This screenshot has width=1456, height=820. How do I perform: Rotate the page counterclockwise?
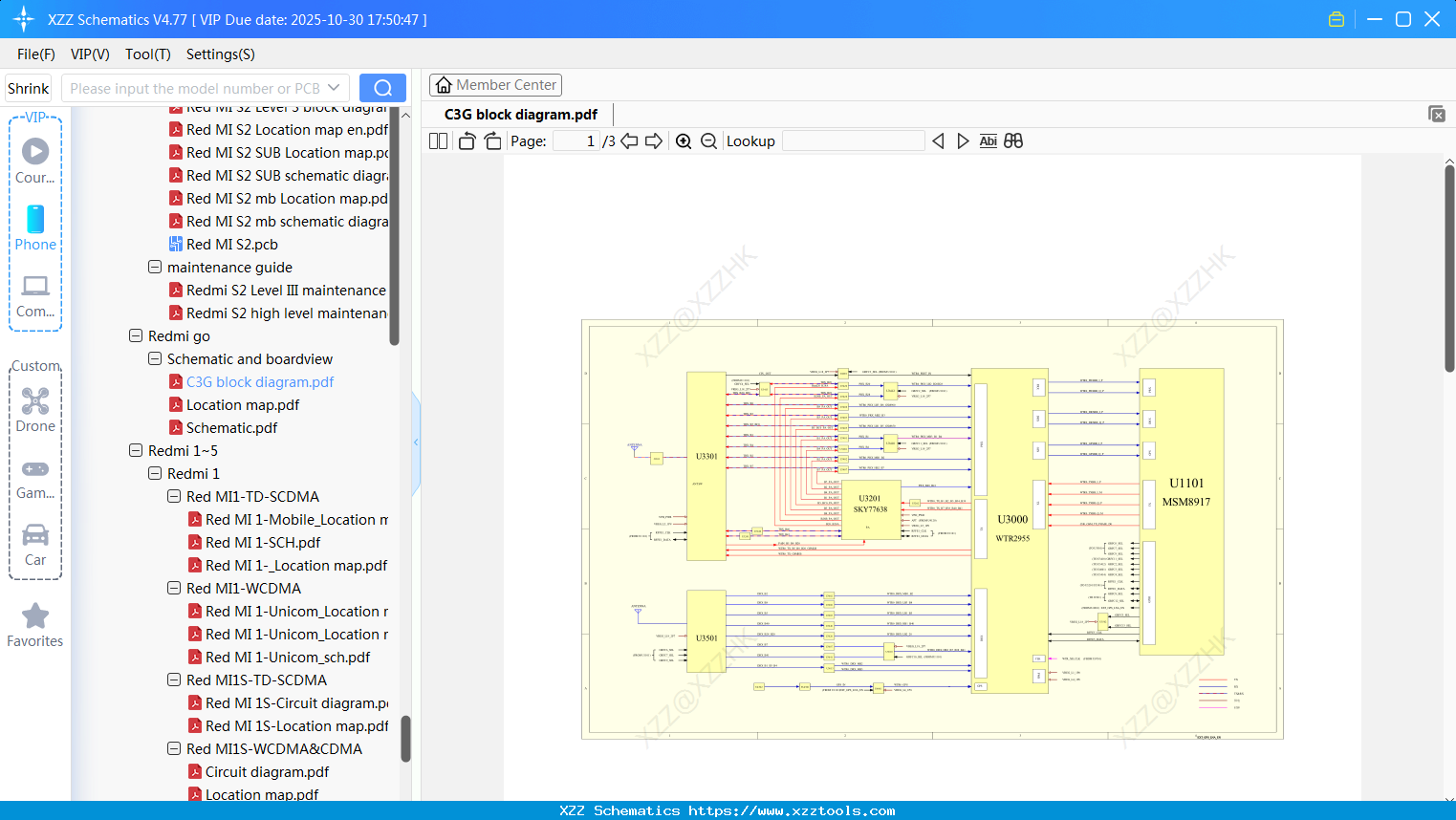coord(467,140)
